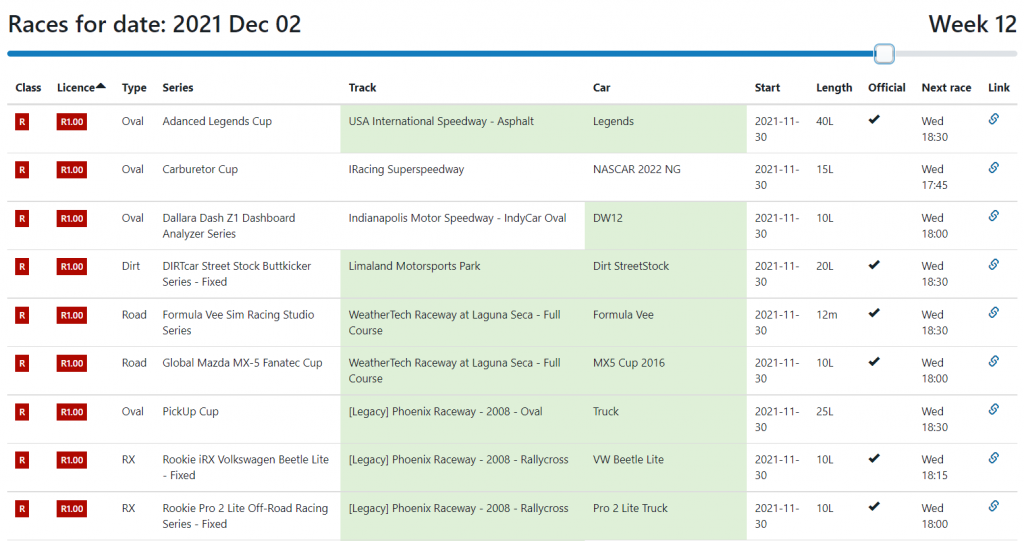The width and height of the screenshot is (1024, 541).
Task: Click official checkmark for Formula Vee series
Action: (874, 313)
